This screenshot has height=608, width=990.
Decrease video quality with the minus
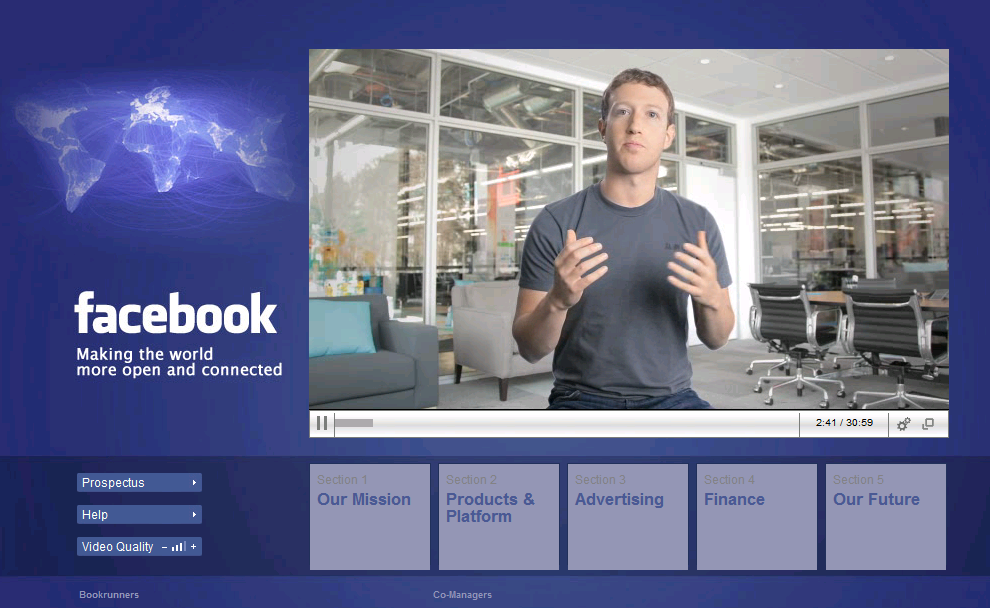click(x=164, y=547)
